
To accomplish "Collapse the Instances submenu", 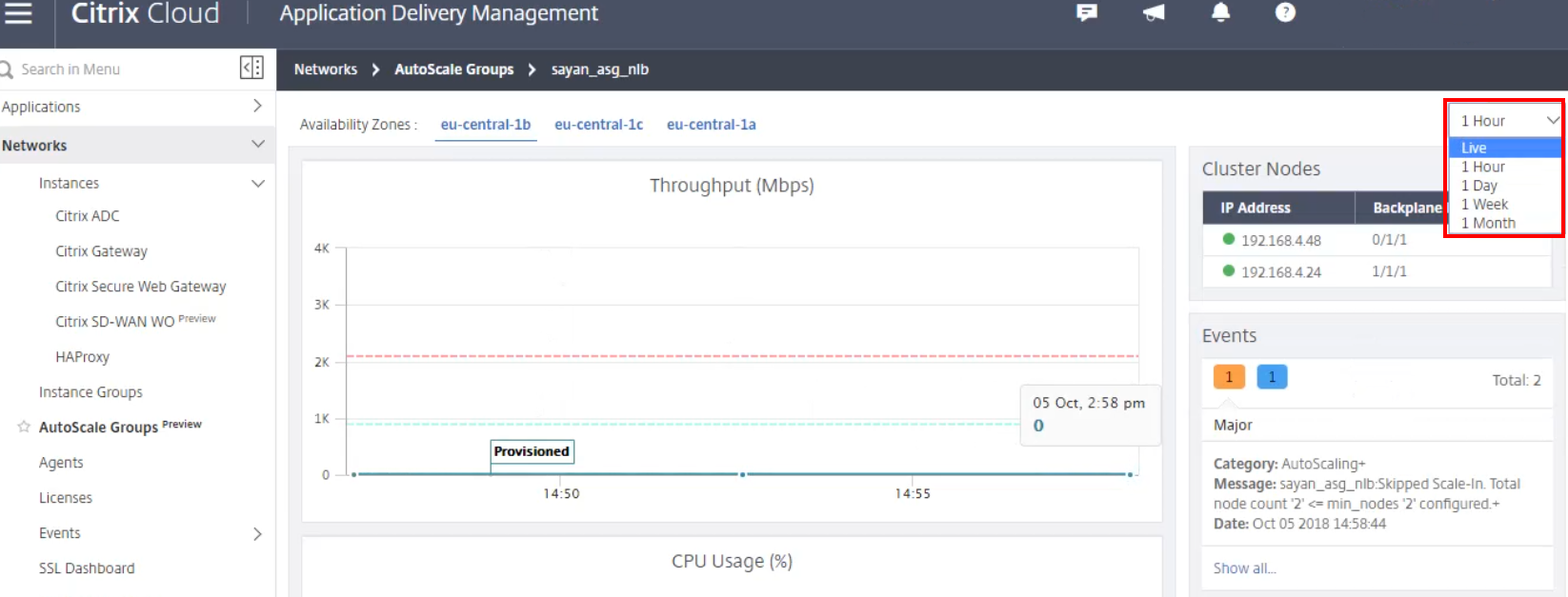I will 257,183.
